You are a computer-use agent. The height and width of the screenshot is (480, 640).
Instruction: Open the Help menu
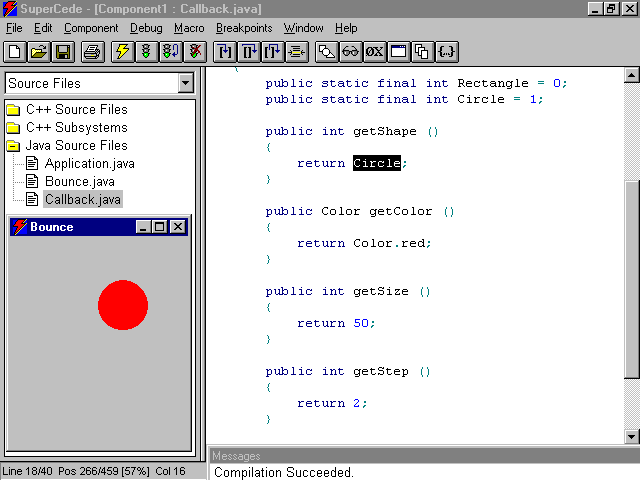(x=346, y=28)
